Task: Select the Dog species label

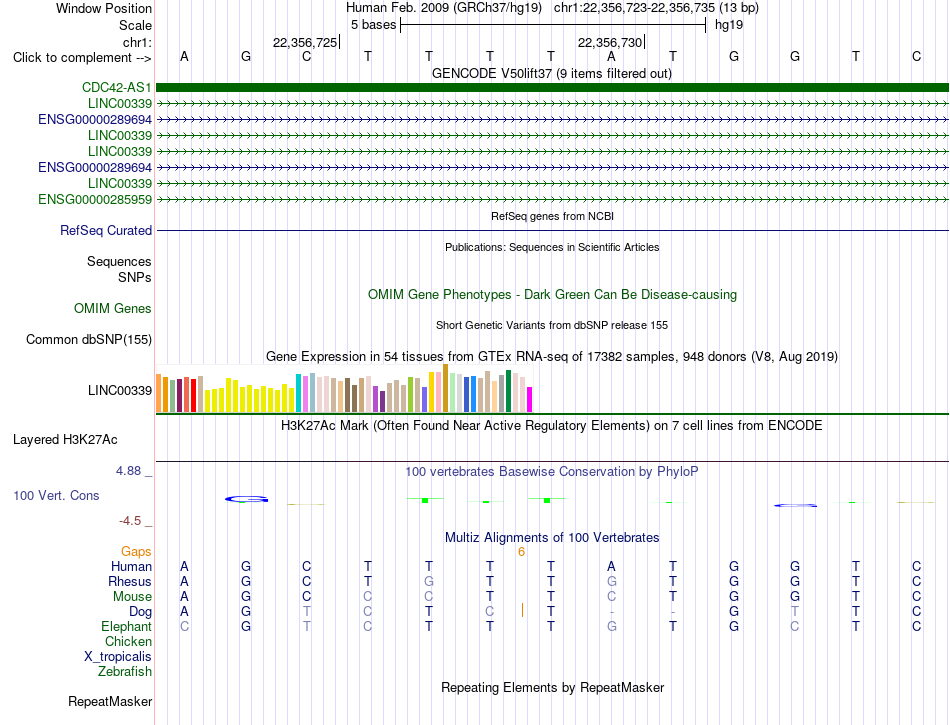Action: click(x=141, y=612)
